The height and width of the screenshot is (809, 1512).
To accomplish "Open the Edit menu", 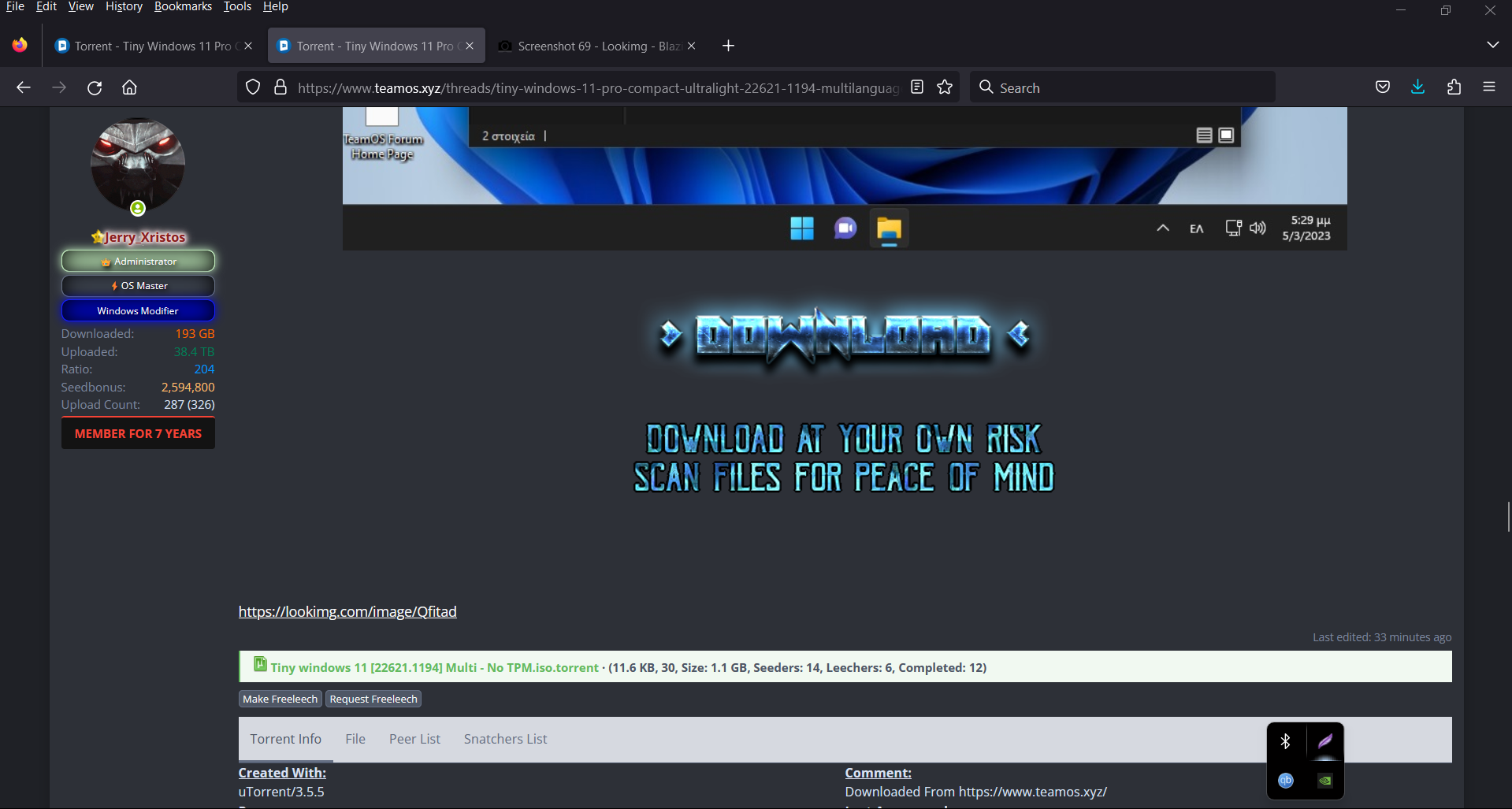I will pyautogui.click(x=46, y=6).
